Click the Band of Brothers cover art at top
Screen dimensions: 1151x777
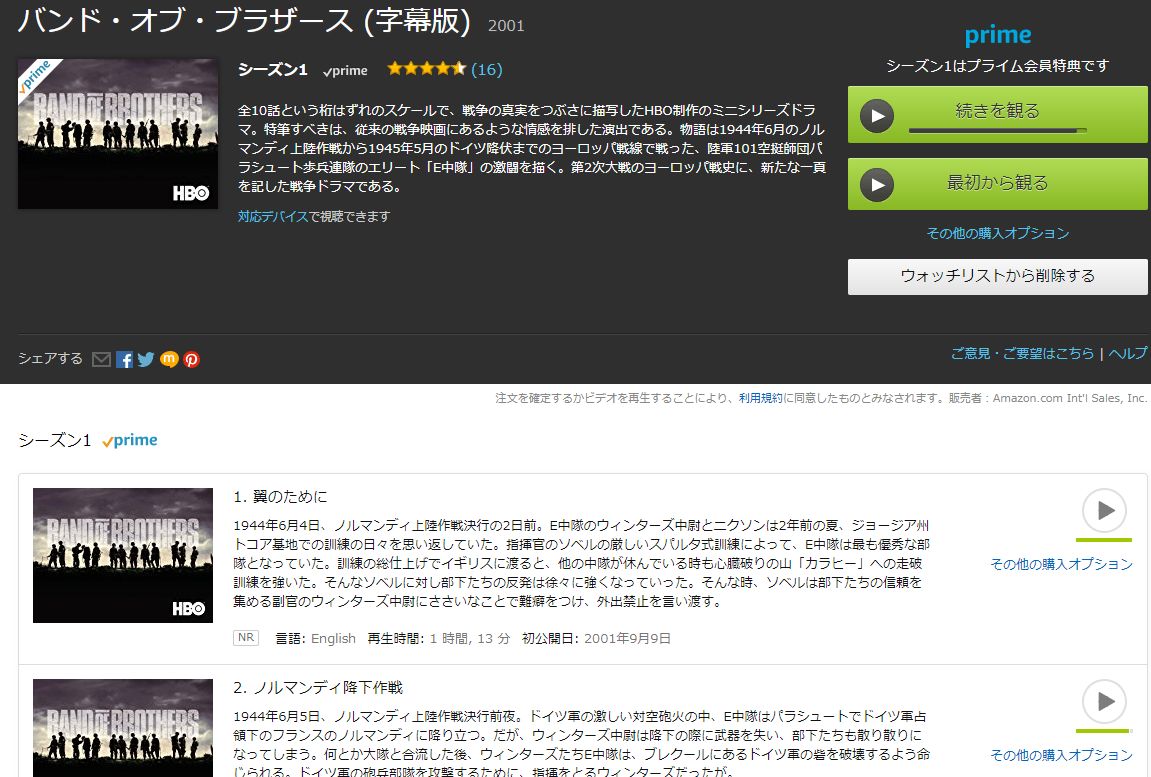pyautogui.click(x=118, y=134)
